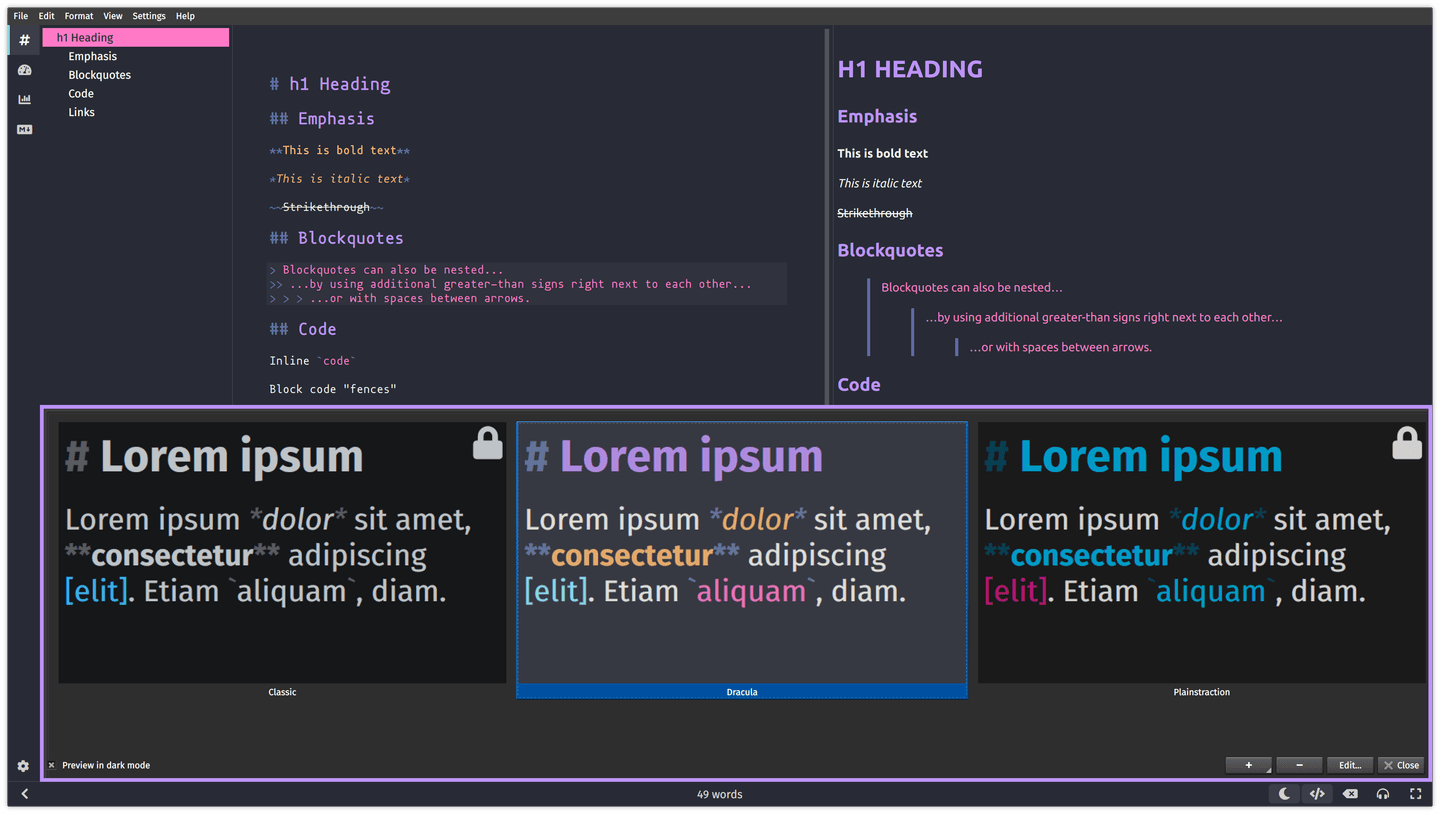Jump to Blockquotes in the outline
1440x814 pixels.
[x=99, y=75]
